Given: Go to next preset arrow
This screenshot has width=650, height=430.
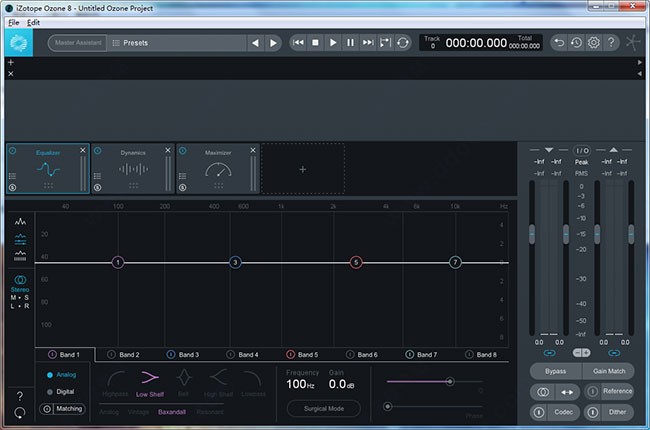Looking at the screenshot, I should tap(273, 43).
